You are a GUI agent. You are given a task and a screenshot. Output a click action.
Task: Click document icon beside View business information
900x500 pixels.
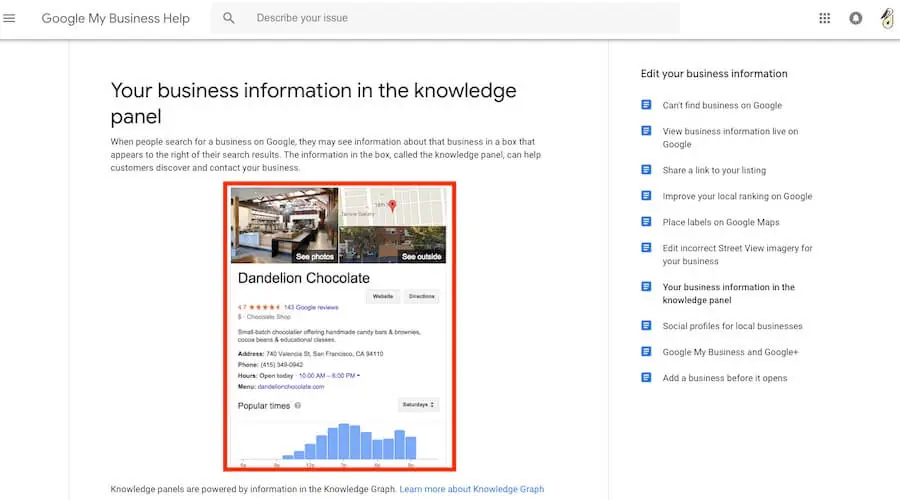[646, 131]
